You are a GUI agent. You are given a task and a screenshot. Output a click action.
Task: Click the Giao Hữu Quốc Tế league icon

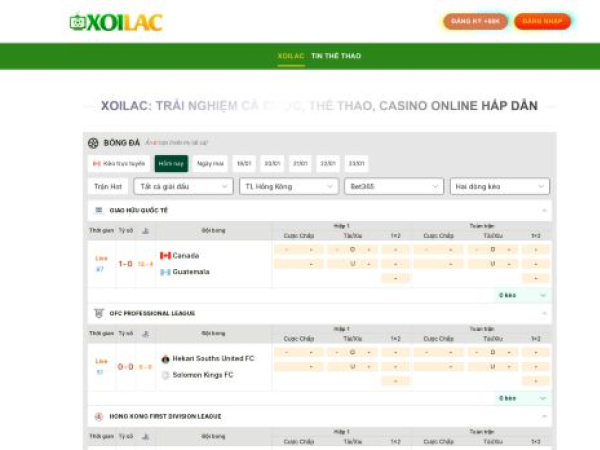(99, 210)
